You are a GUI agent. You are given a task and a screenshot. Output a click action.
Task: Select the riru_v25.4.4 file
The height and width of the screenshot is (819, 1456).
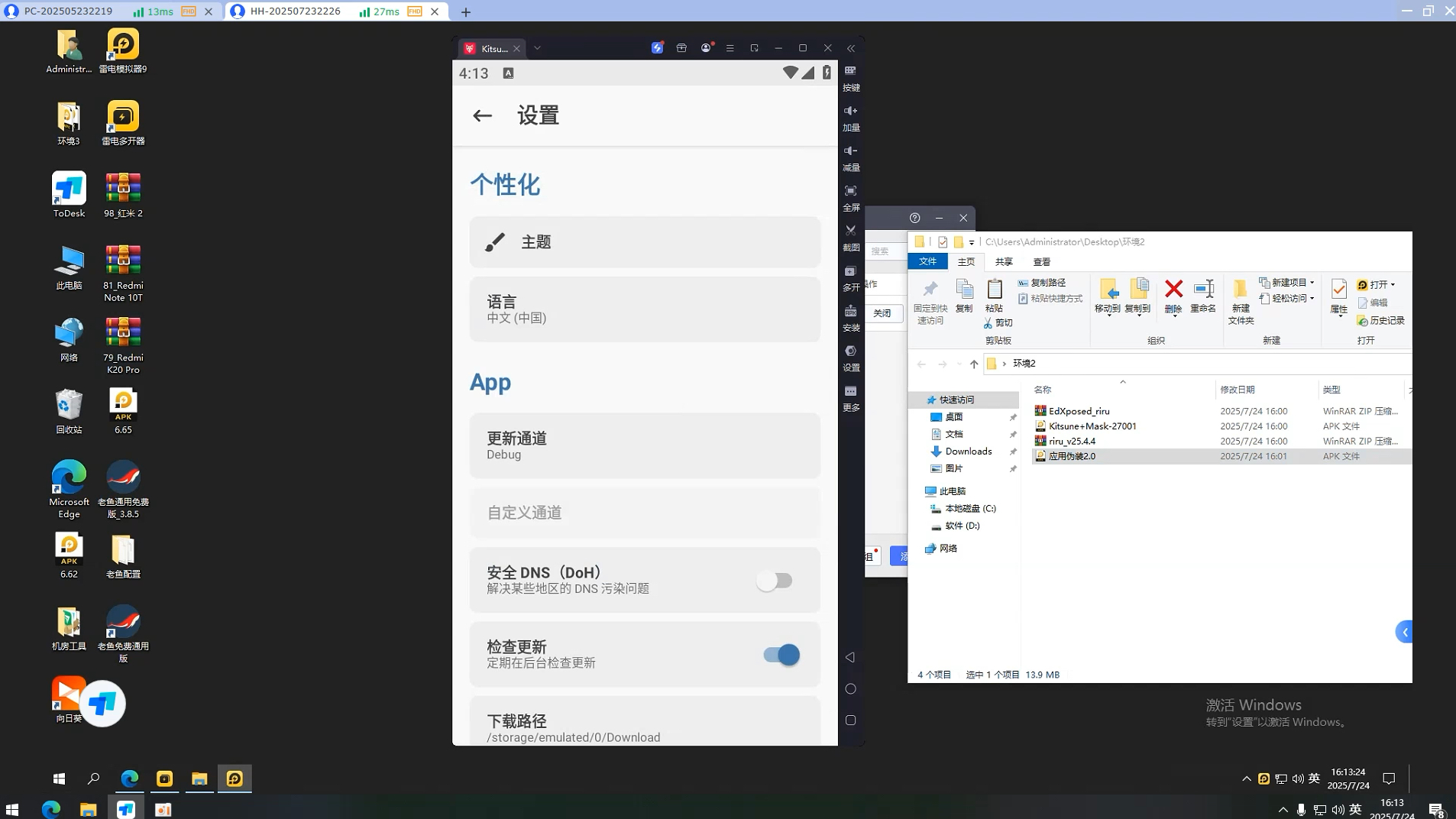click(1072, 441)
